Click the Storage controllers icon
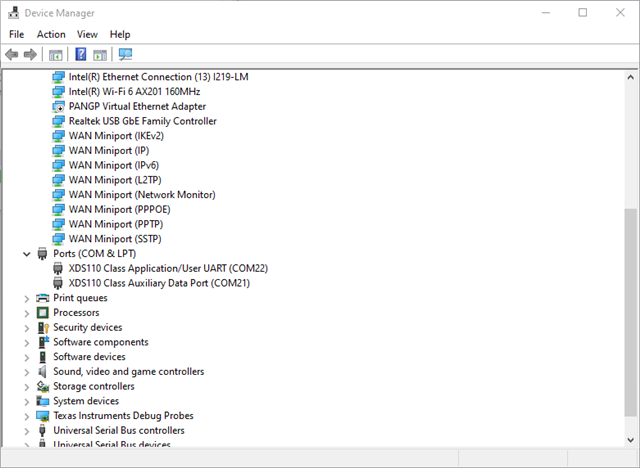This screenshot has width=640, height=468. 43,386
